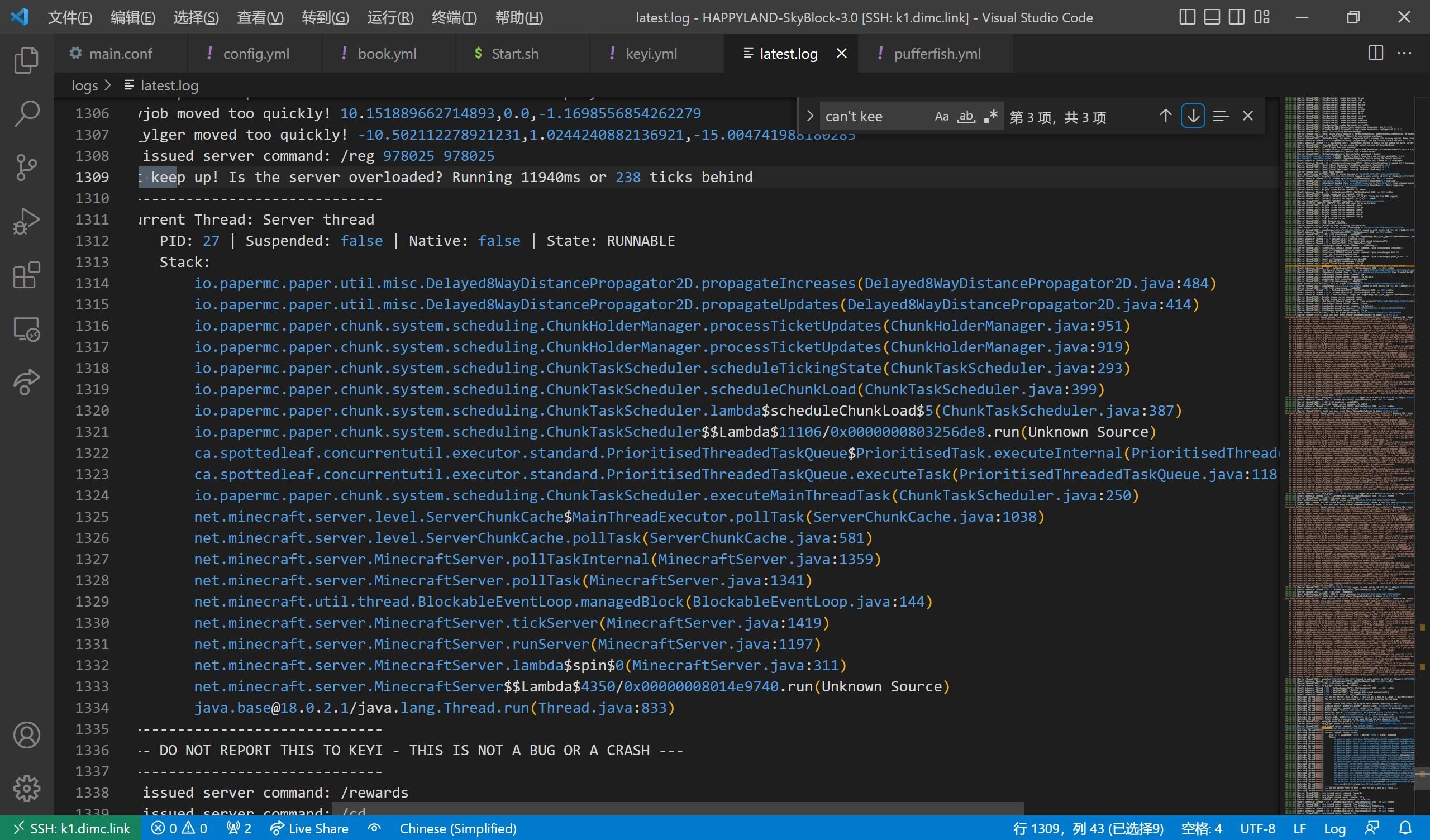Open Log language mode selector
Screen dimensions: 1430x840
click(1334, 829)
